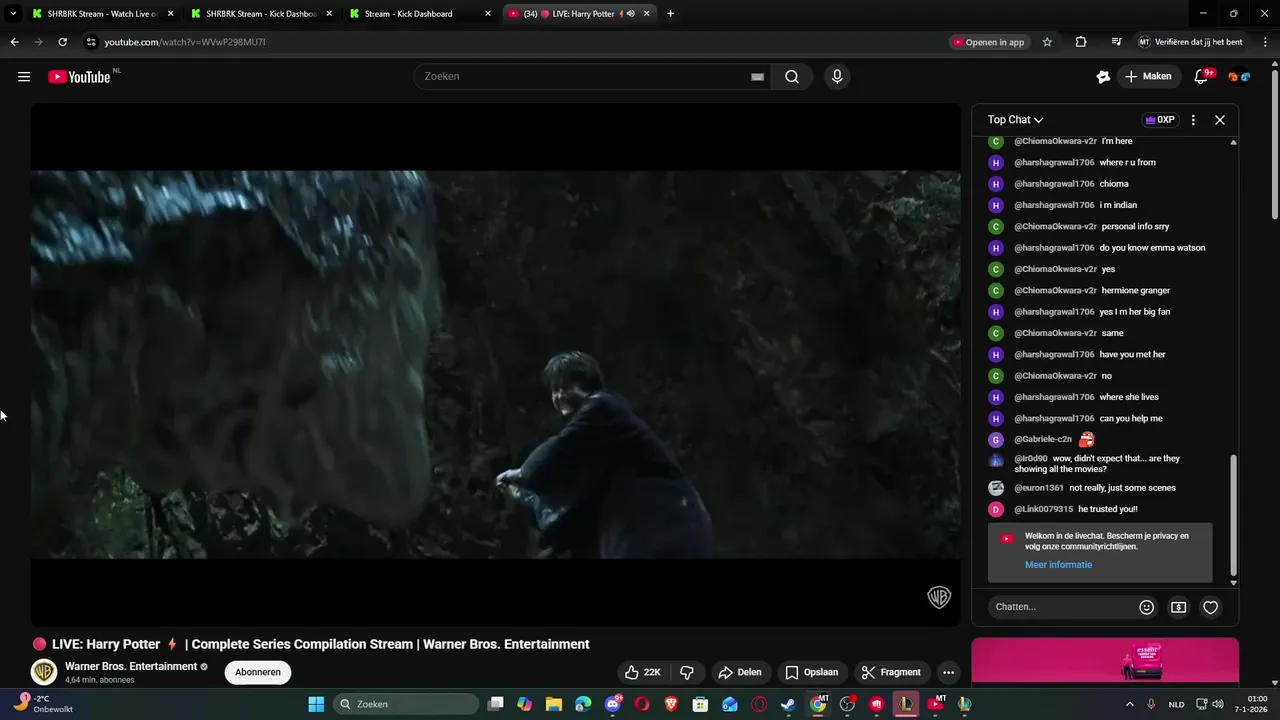Viewport: 1280px width, 720px height.
Task: Switch to first SHRBRK Stream Watch Live tab
Action: 102,14
